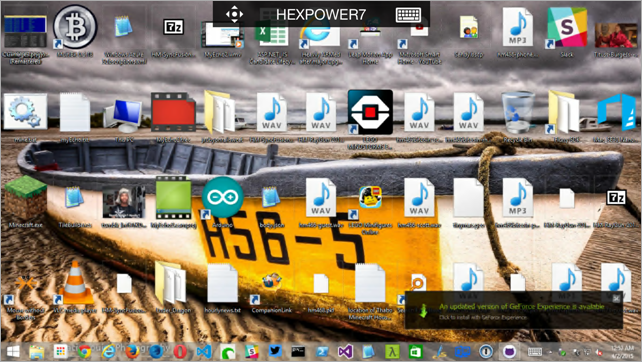The width and height of the screenshot is (642, 362).
Task: Open 1Password from the taskbar
Action: pyautogui.click(x=486, y=352)
